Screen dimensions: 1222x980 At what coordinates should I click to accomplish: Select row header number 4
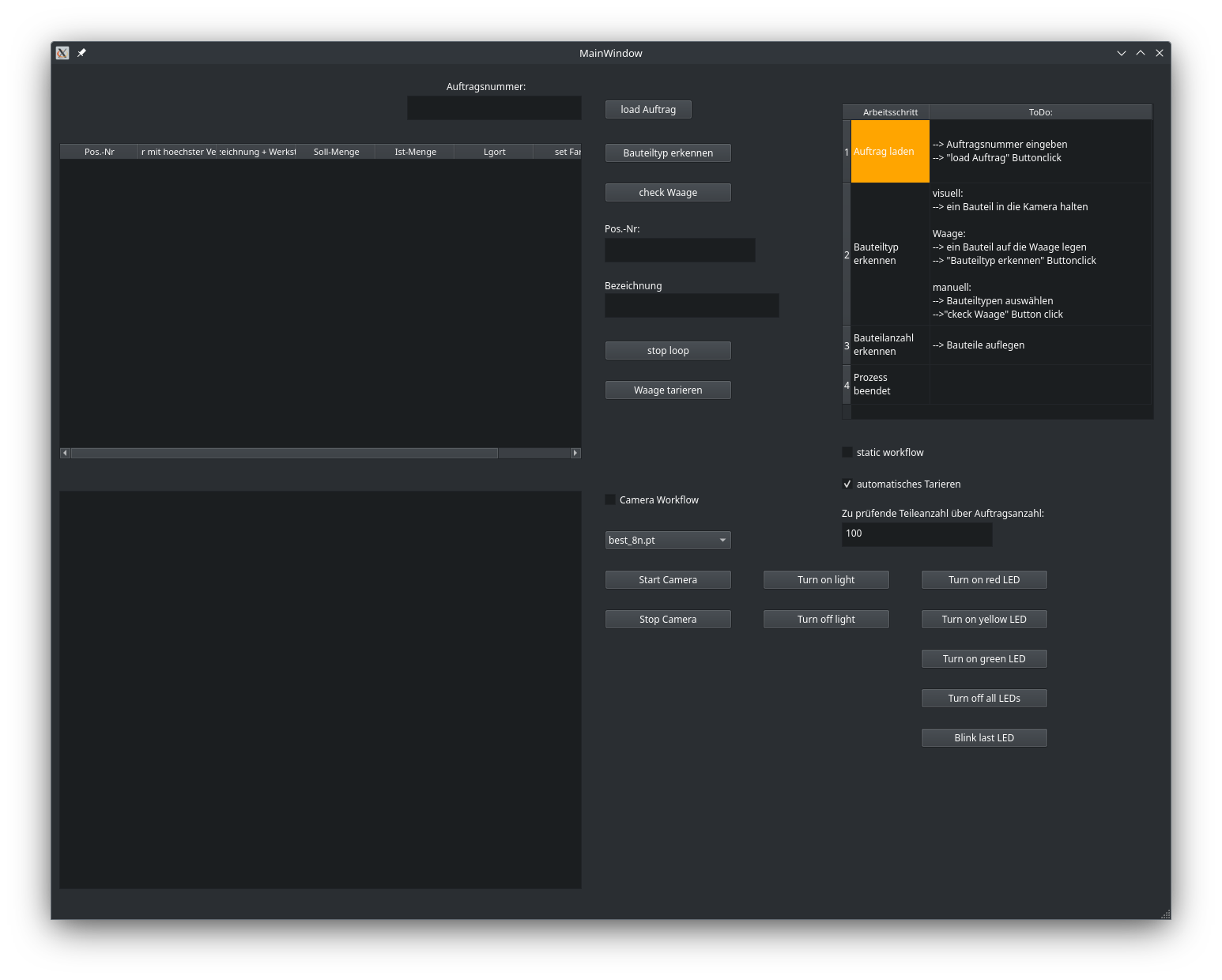click(847, 385)
